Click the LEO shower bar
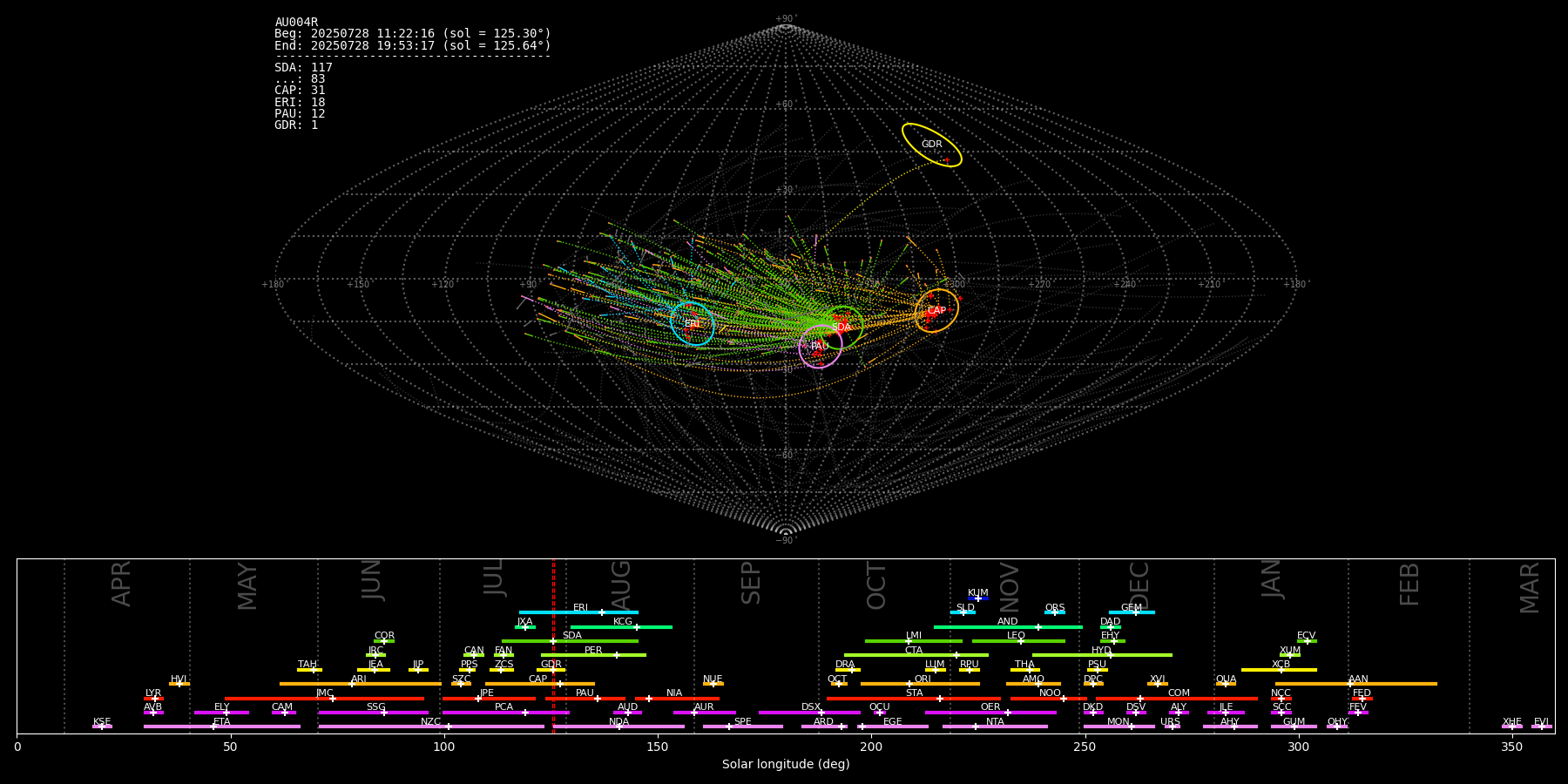The height and width of the screenshot is (784, 1568). 1018,641
